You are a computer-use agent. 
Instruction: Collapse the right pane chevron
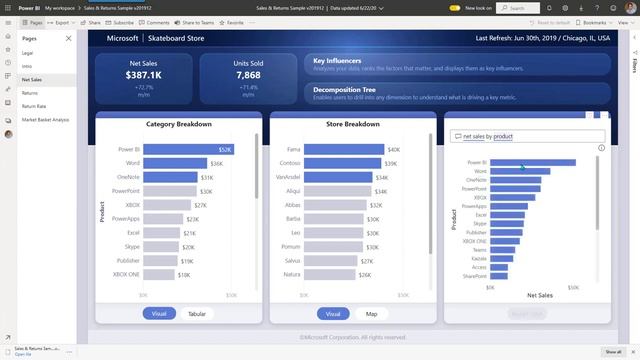pyautogui.click(x=634, y=38)
